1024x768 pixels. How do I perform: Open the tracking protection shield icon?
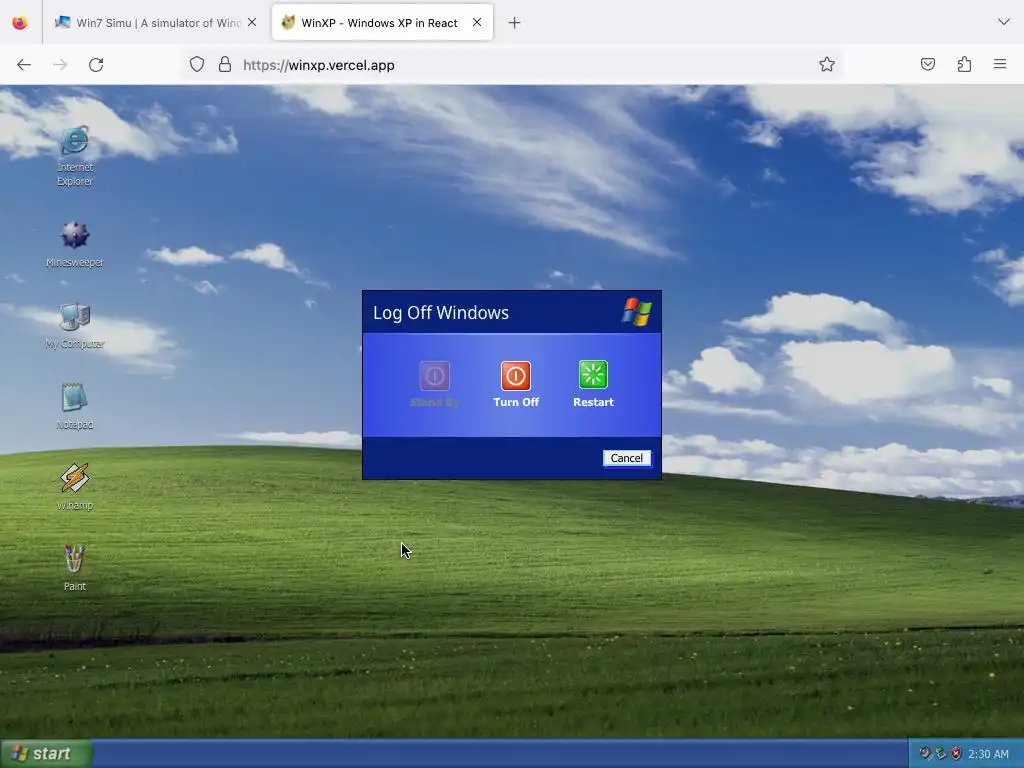point(197,65)
